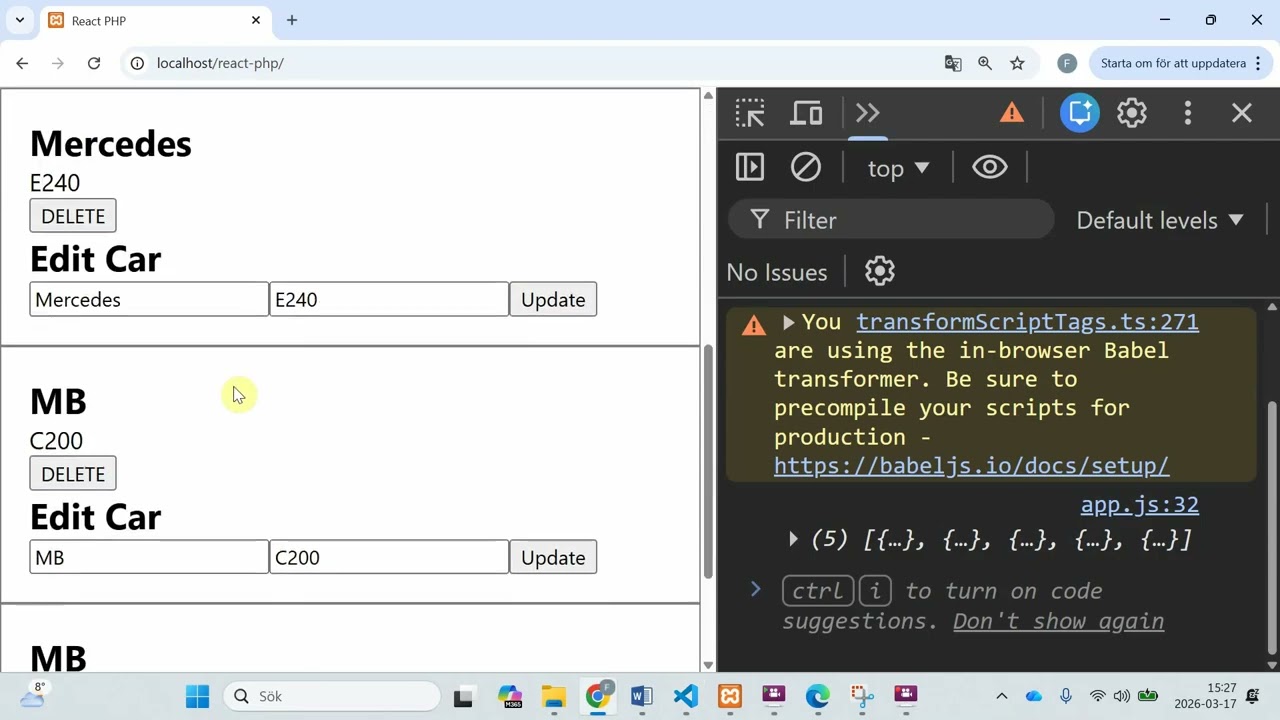Open the zoom magnifier icon in the address bar

(985, 63)
